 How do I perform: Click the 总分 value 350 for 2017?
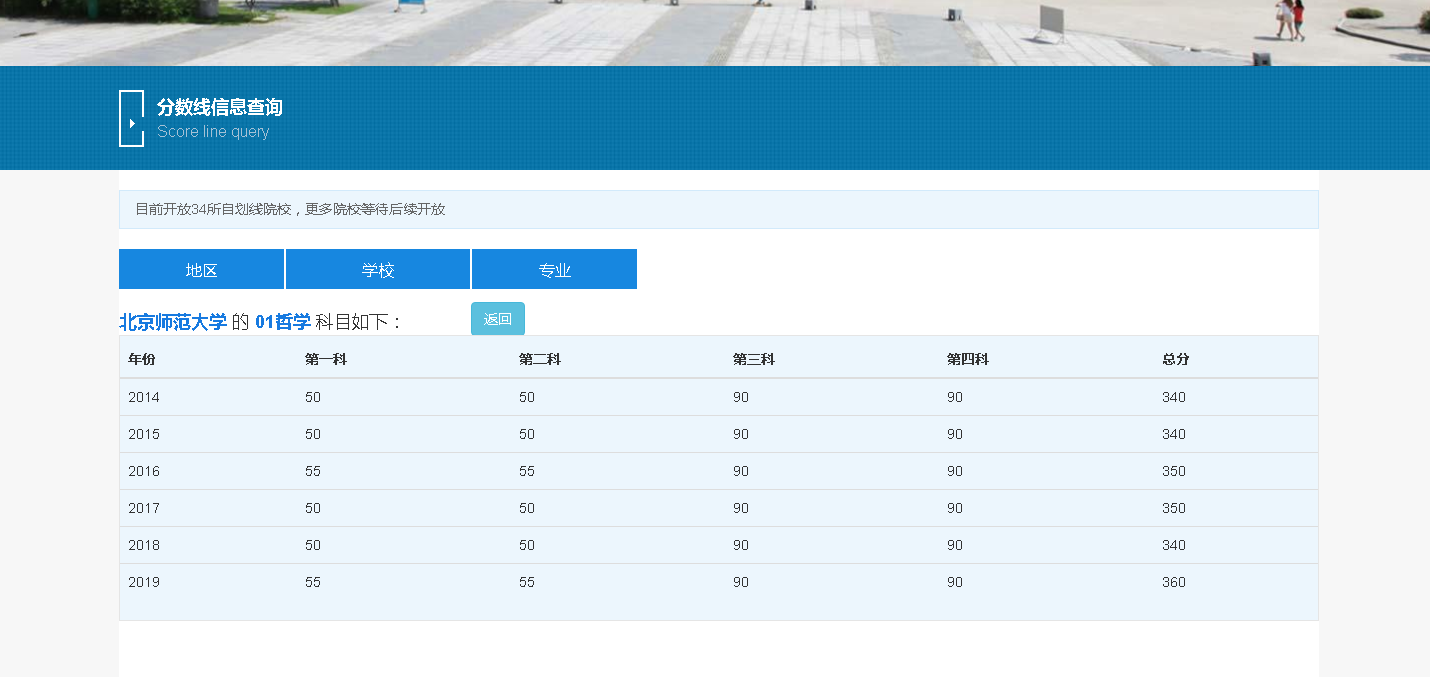[1174, 508]
